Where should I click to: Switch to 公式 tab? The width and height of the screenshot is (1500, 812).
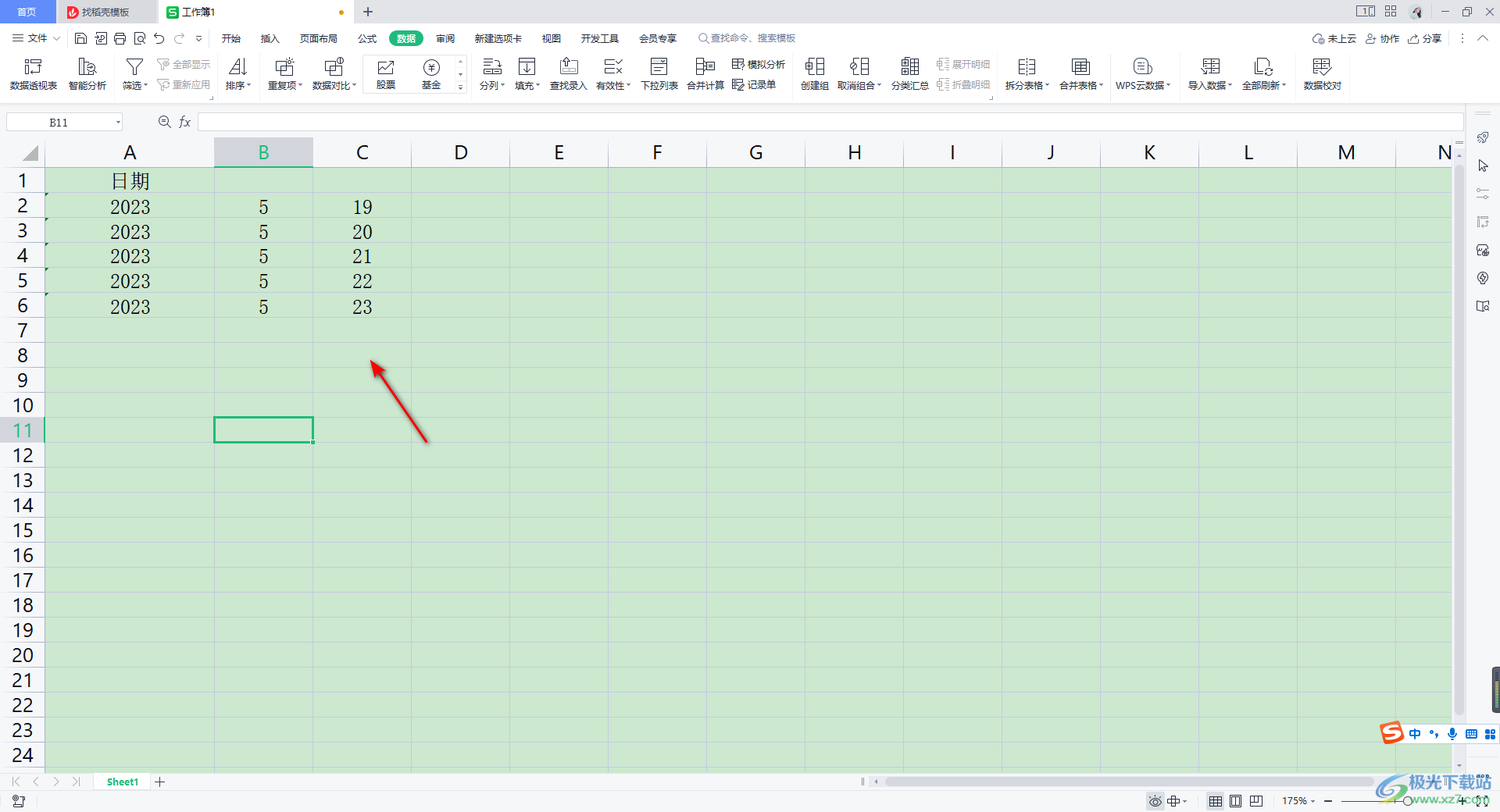tap(367, 38)
